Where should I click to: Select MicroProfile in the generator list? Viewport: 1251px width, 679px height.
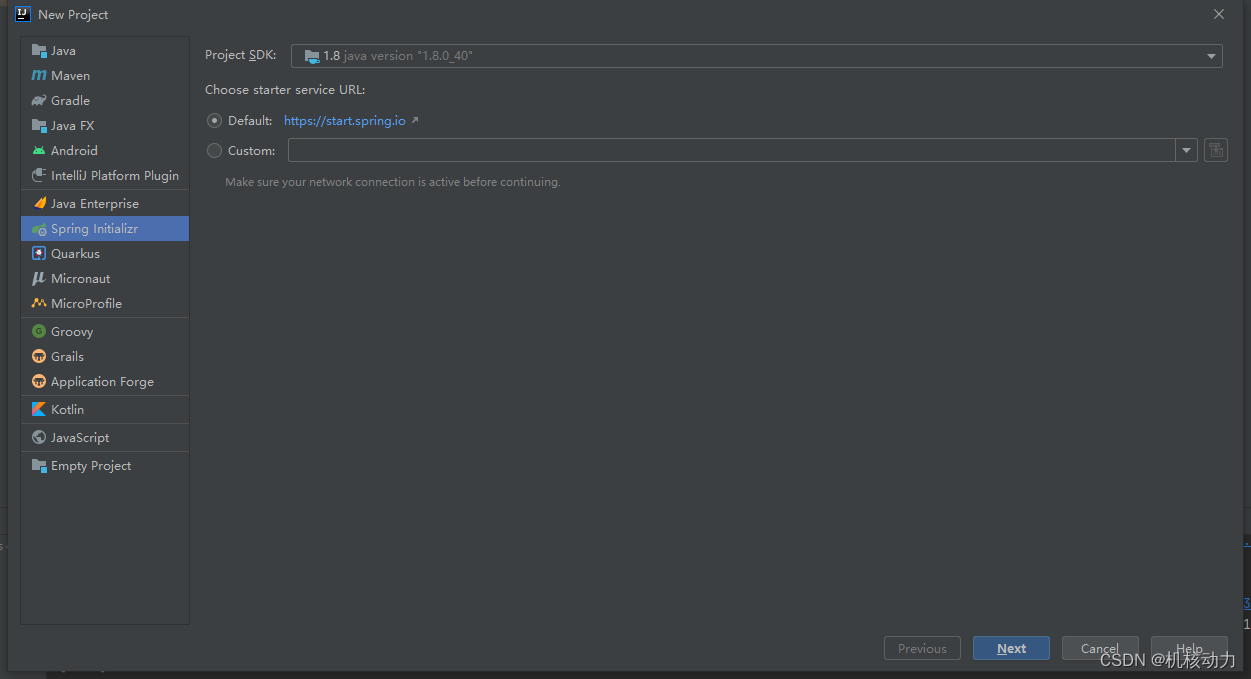(x=105, y=304)
